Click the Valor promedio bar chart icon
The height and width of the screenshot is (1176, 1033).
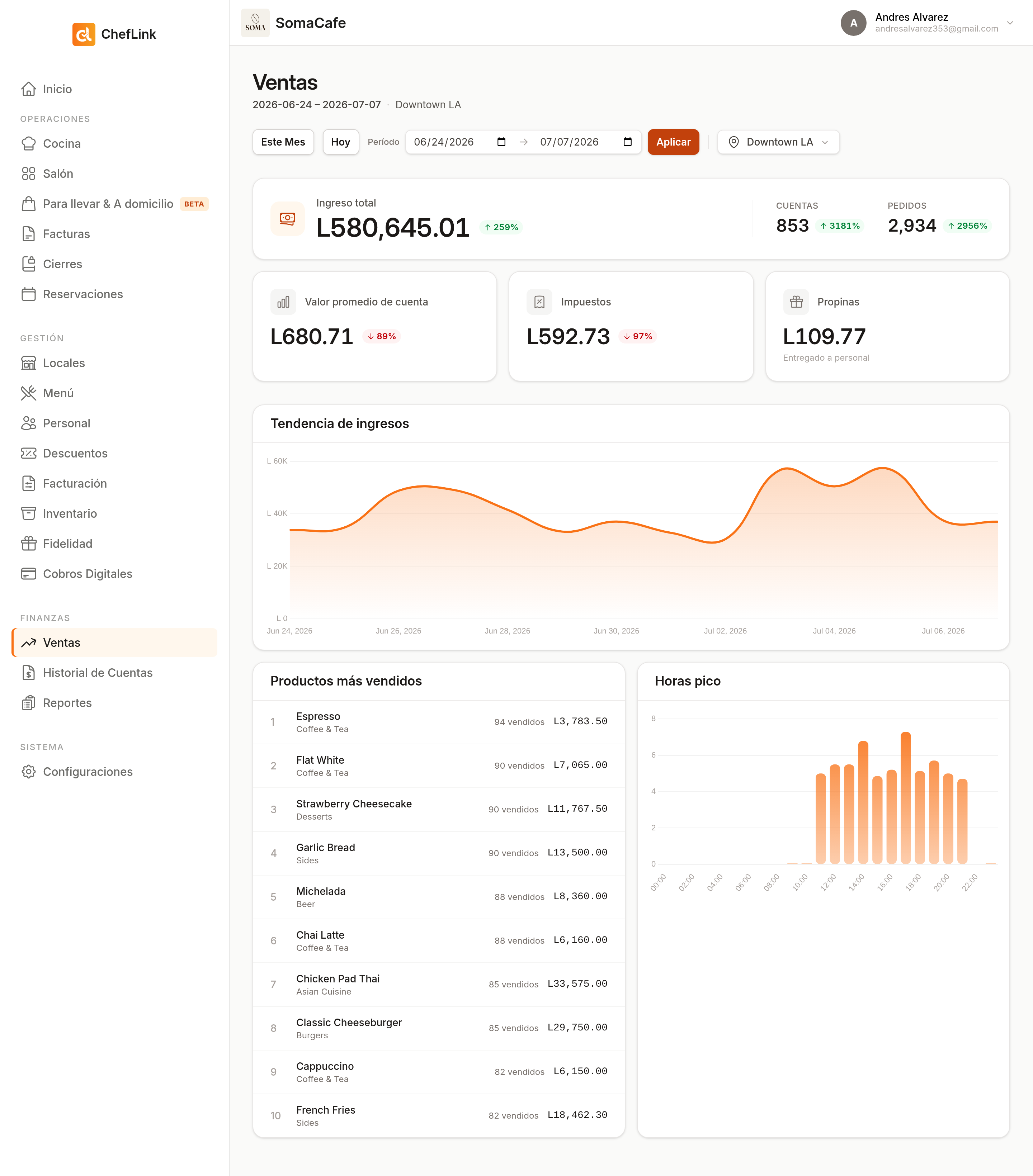pyautogui.click(x=283, y=302)
